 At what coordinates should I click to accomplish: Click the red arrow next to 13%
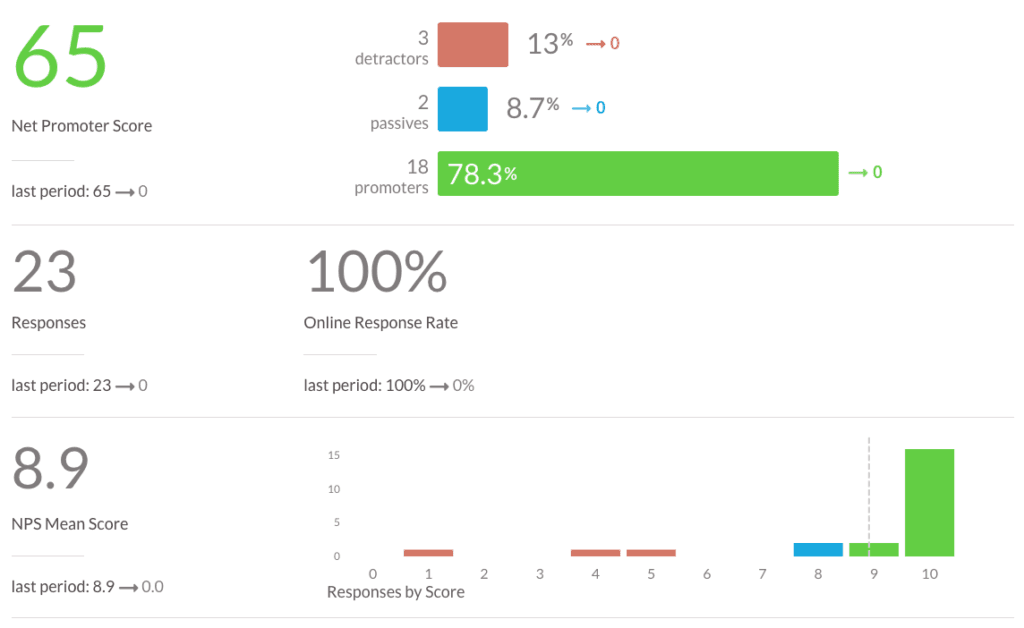pos(595,44)
